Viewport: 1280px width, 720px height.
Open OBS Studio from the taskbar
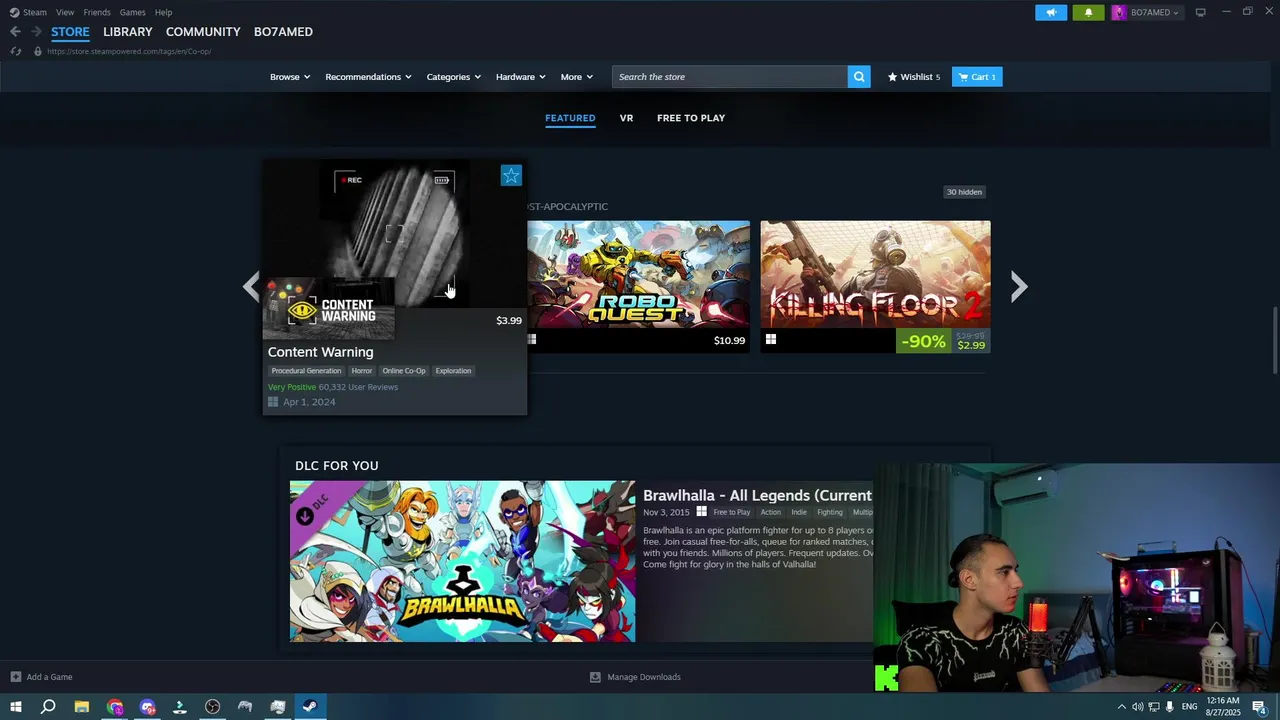coord(212,707)
